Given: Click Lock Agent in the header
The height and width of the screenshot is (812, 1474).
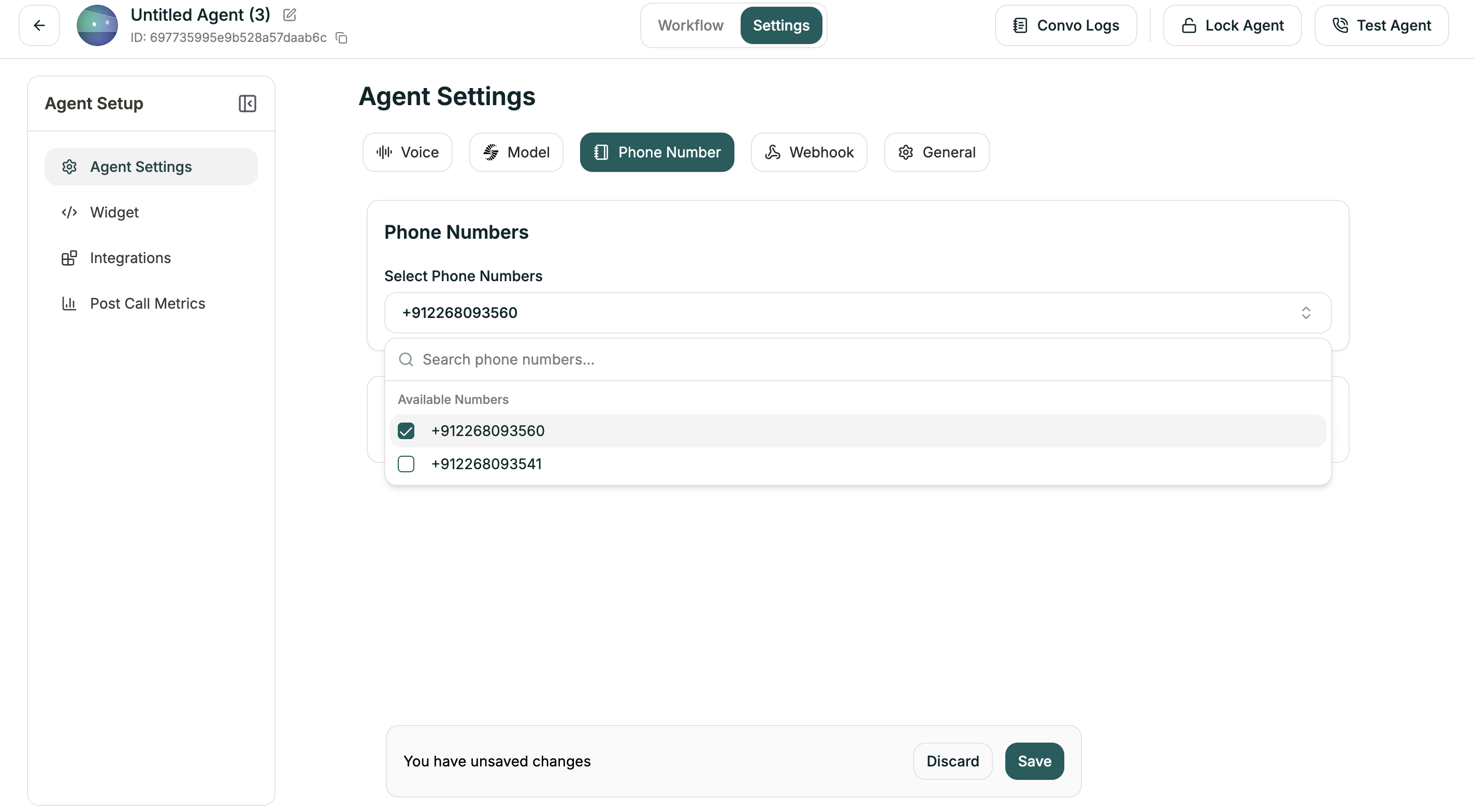Looking at the screenshot, I should tap(1232, 25).
